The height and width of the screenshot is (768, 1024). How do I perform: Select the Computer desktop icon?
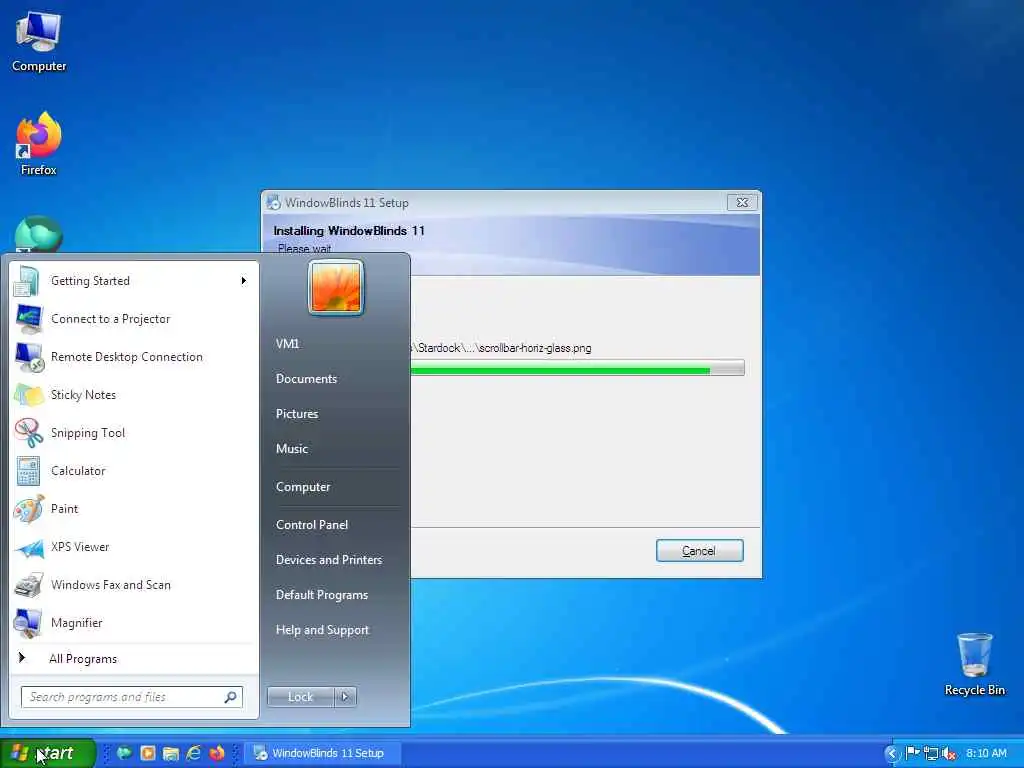point(39,40)
